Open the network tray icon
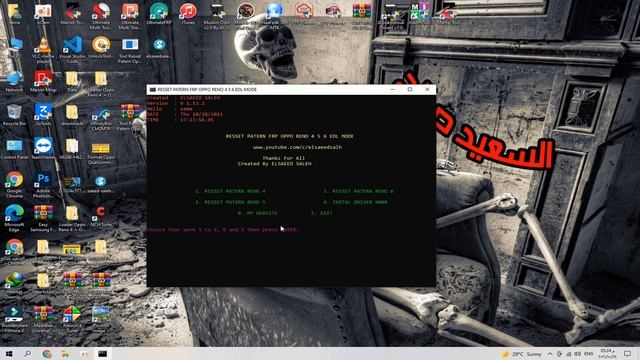The image size is (640, 360). pyautogui.click(x=569, y=354)
